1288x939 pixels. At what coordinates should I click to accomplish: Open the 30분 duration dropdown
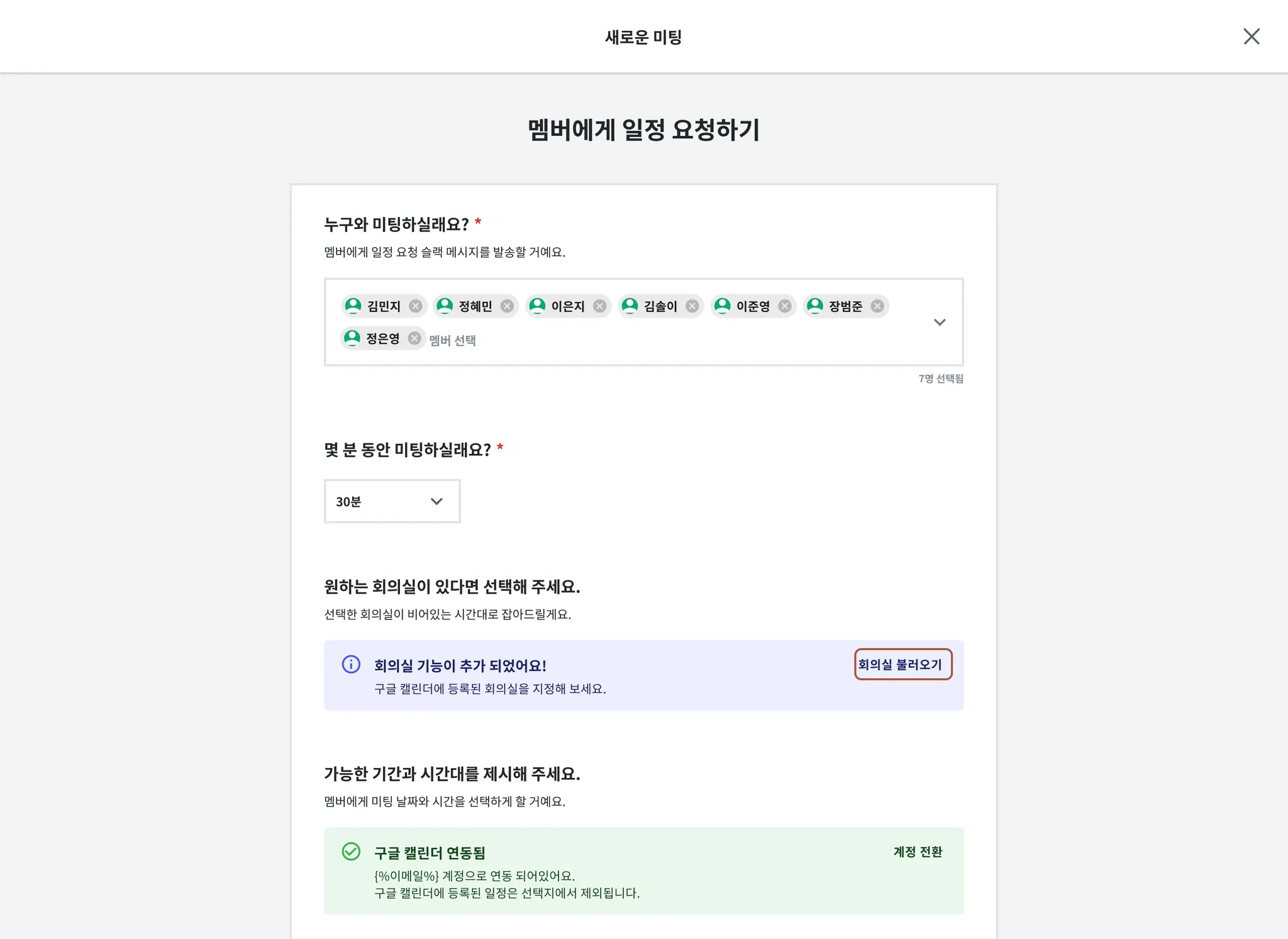[x=392, y=501]
